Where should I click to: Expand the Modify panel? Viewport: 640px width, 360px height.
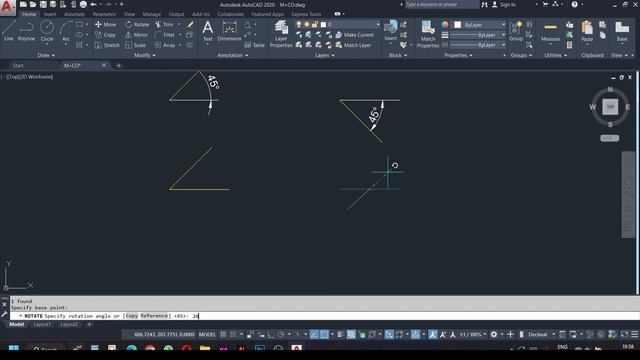pos(144,55)
